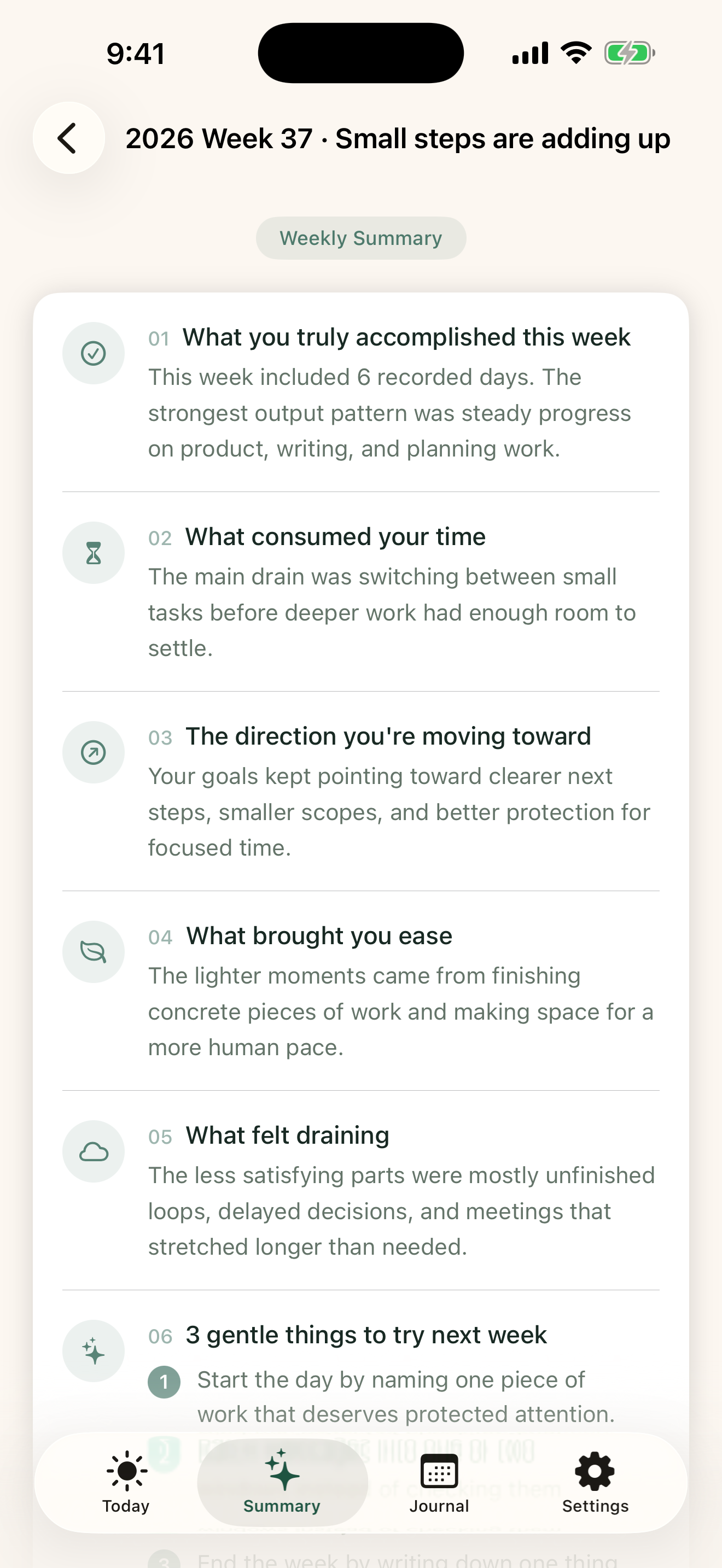Click the hourglass icon for time consumed

[93, 553]
